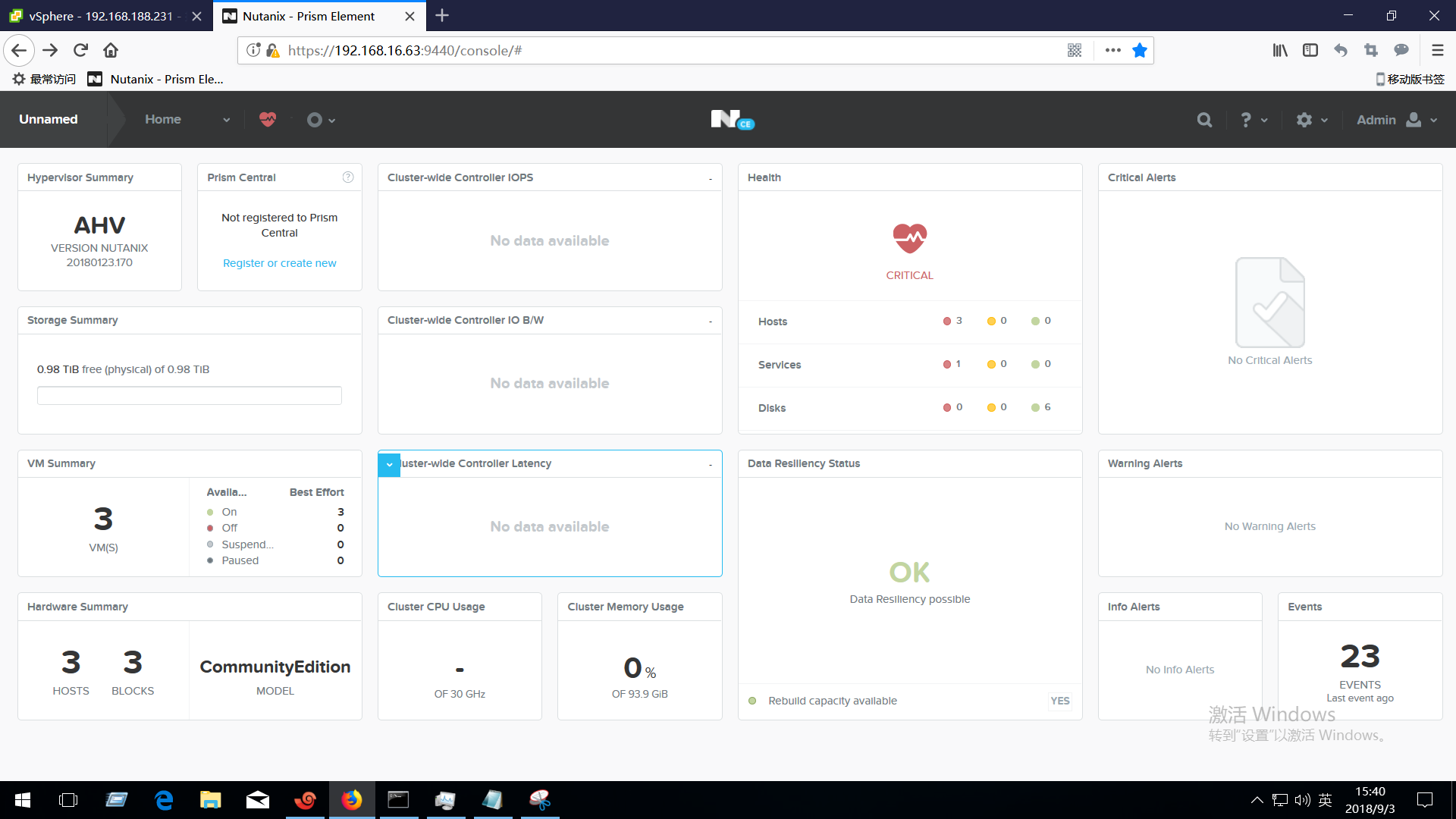Click red critical count for Services
Viewport: 1456px width, 819px height.
pyautogui.click(x=952, y=364)
